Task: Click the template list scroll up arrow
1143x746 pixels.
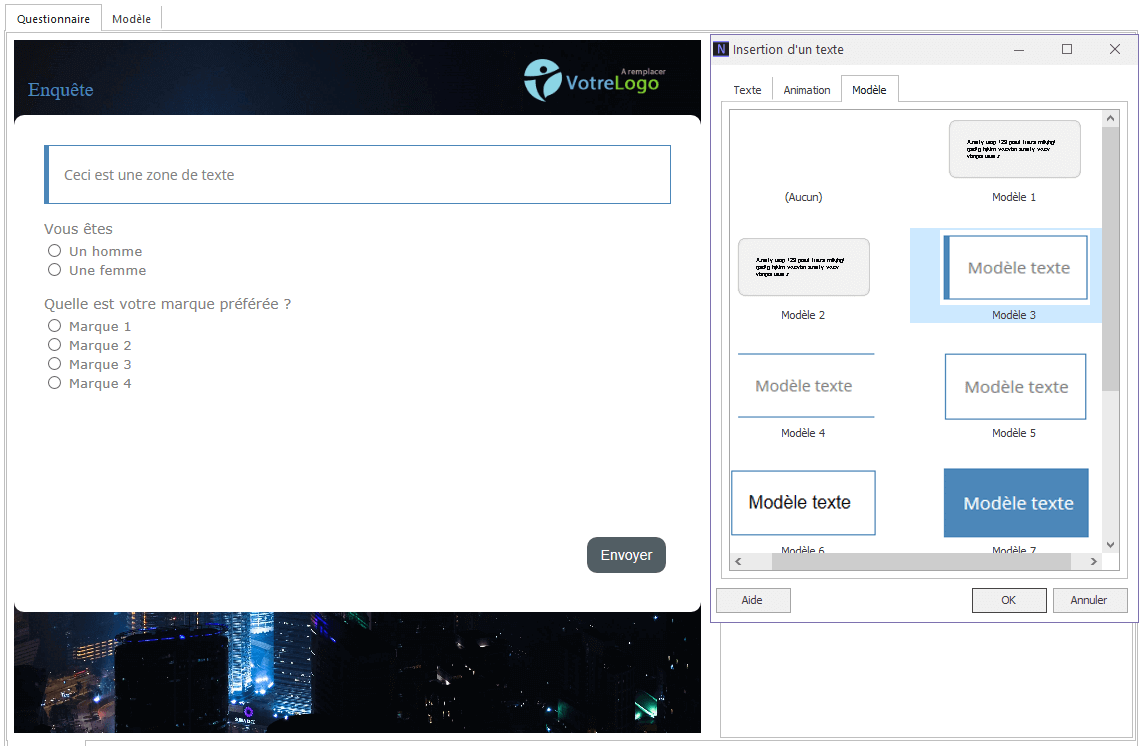Action: (1110, 118)
